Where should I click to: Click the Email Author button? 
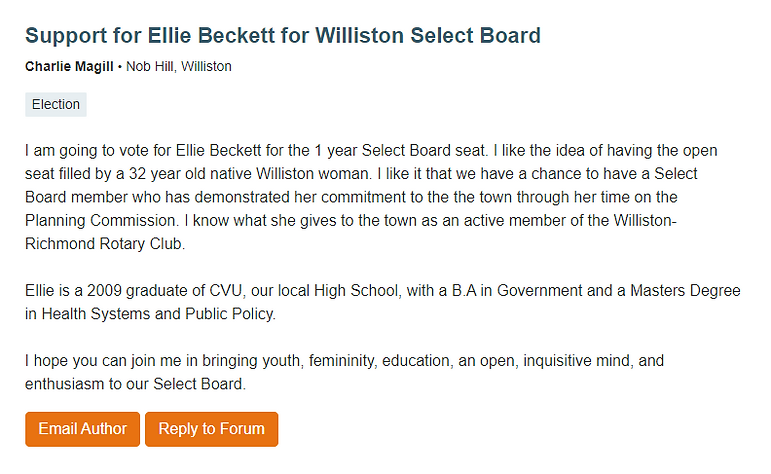[x=83, y=429]
